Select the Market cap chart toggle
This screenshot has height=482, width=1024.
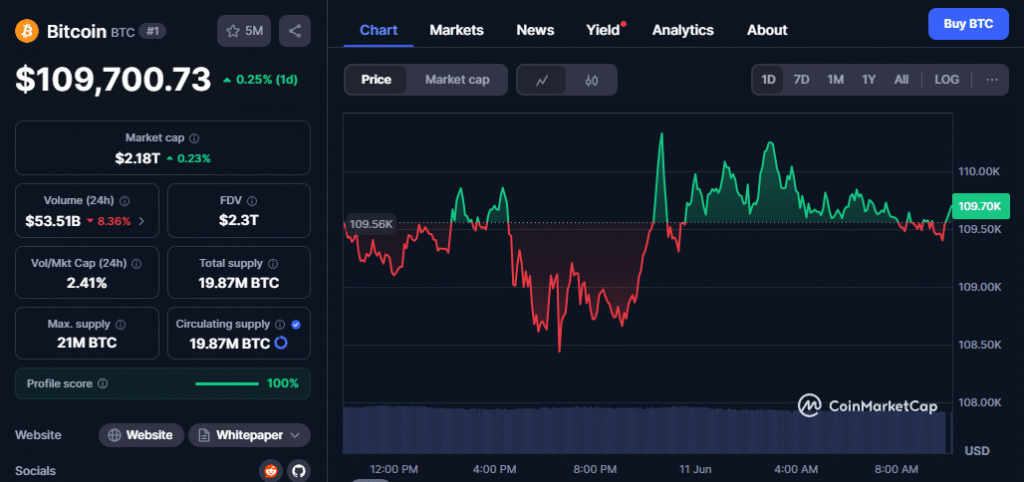click(457, 80)
